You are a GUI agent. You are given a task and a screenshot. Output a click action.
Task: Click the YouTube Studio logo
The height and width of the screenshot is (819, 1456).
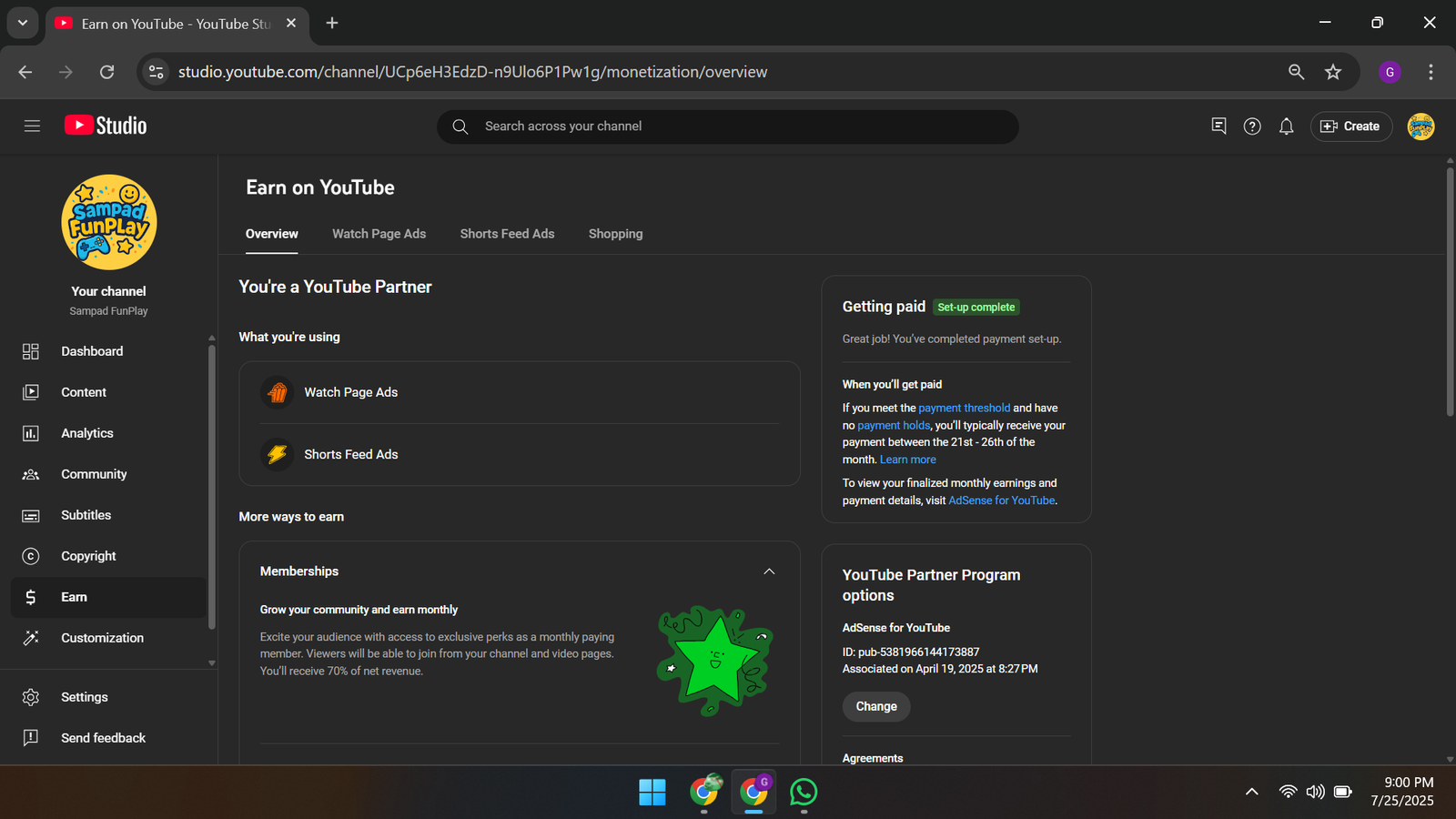[x=106, y=126]
